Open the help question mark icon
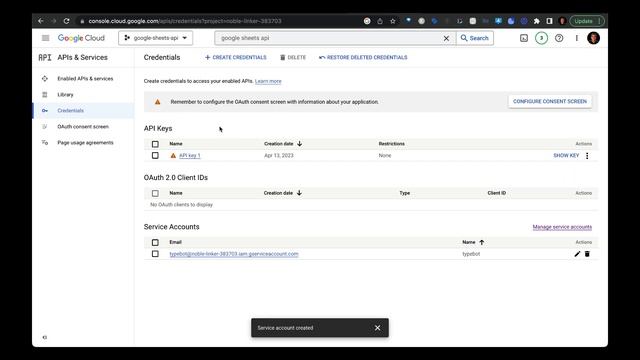Viewport: 640px width, 360px height. [x=559, y=38]
